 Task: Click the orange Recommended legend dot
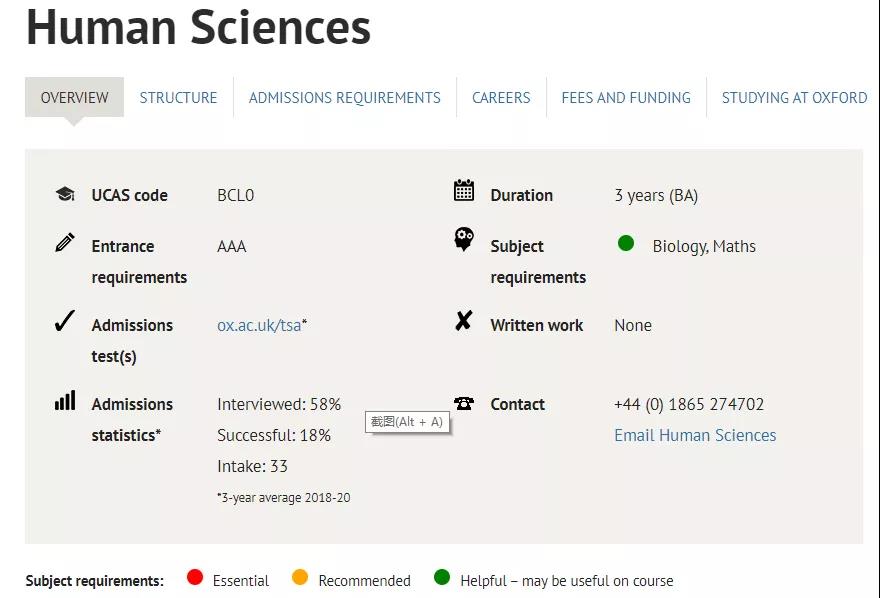coord(300,577)
